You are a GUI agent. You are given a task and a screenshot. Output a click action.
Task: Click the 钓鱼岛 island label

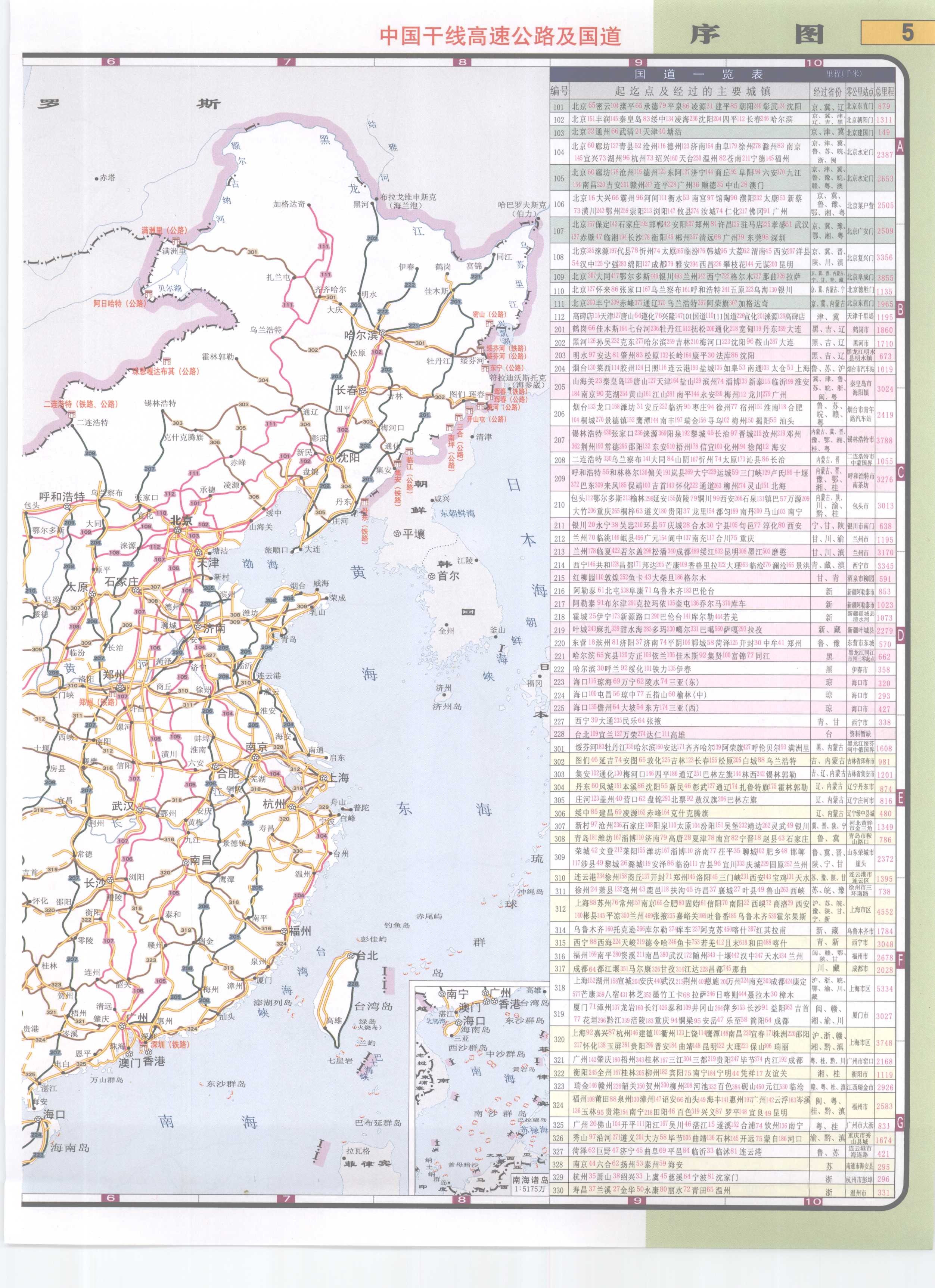coord(397,925)
